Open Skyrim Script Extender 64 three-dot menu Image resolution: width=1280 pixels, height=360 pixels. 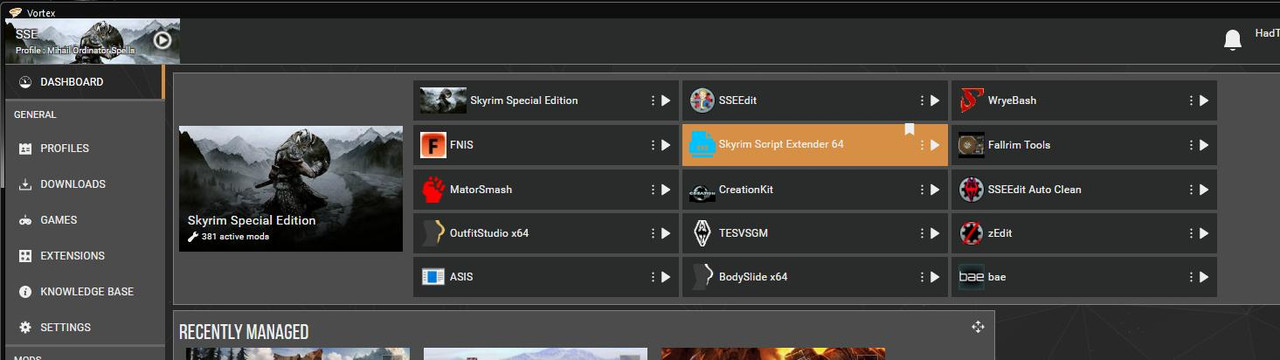coord(922,145)
